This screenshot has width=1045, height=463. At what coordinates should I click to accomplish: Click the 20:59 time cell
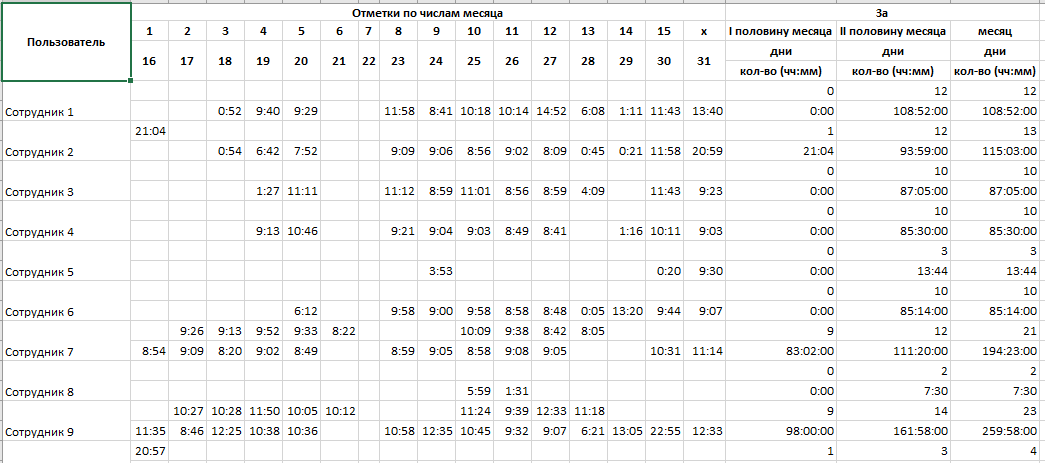(706, 152)
